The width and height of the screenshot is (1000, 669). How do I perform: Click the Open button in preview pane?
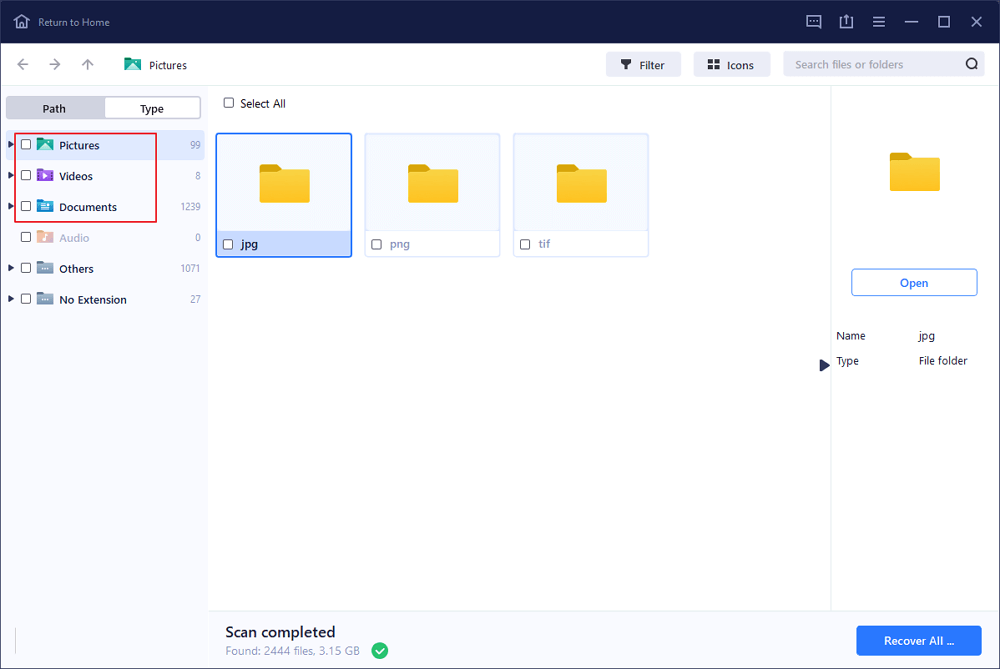(x=913, y=283)
